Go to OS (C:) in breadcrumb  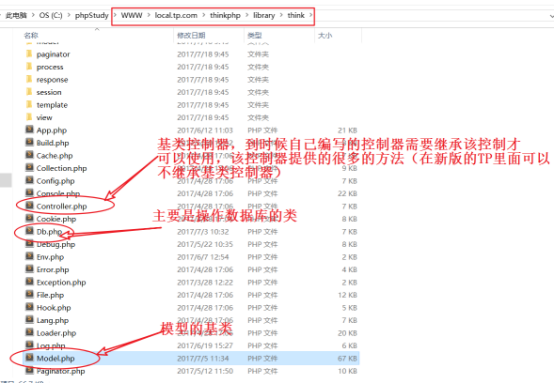[51, 15]
